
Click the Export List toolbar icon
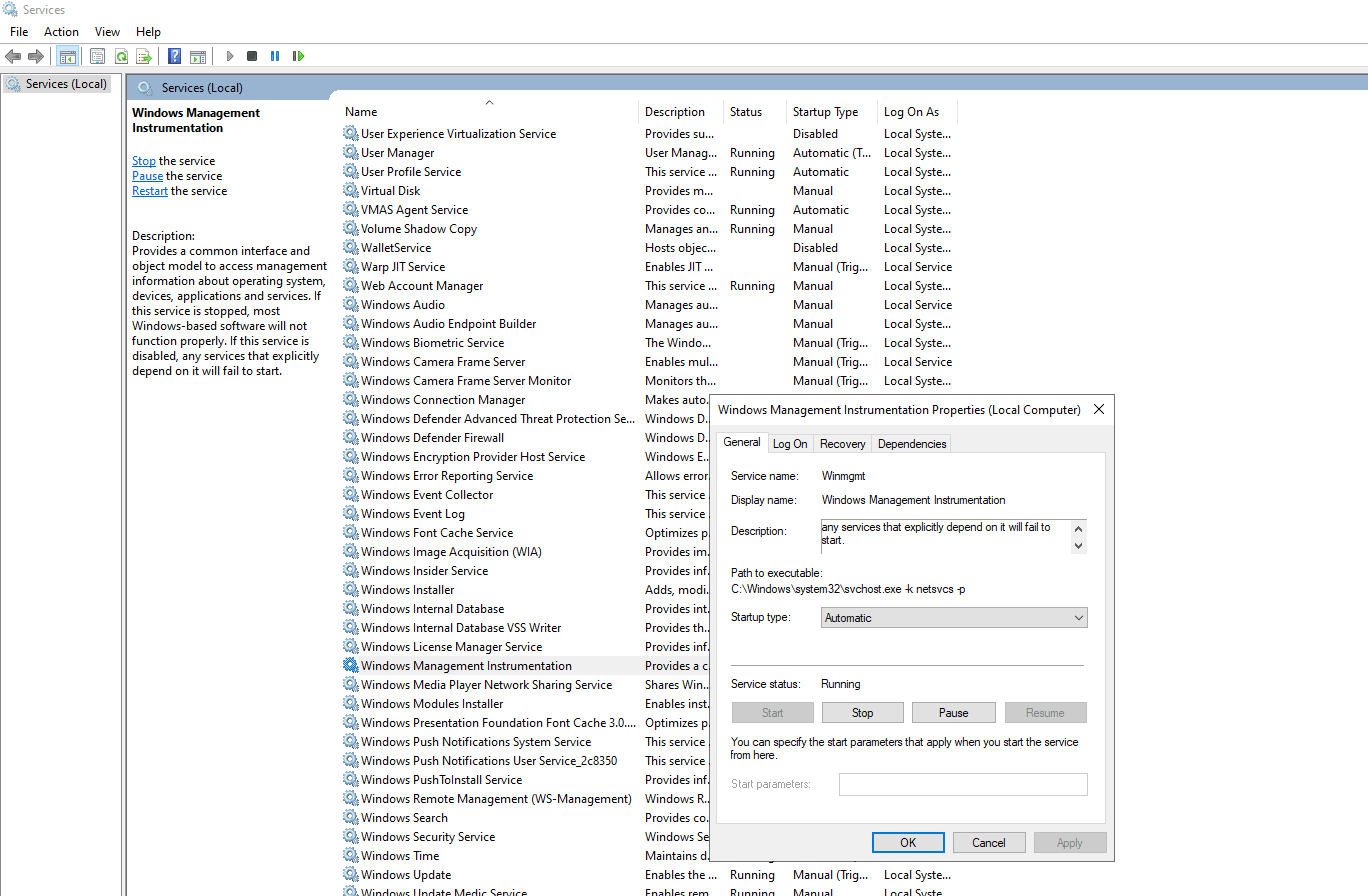144,56
